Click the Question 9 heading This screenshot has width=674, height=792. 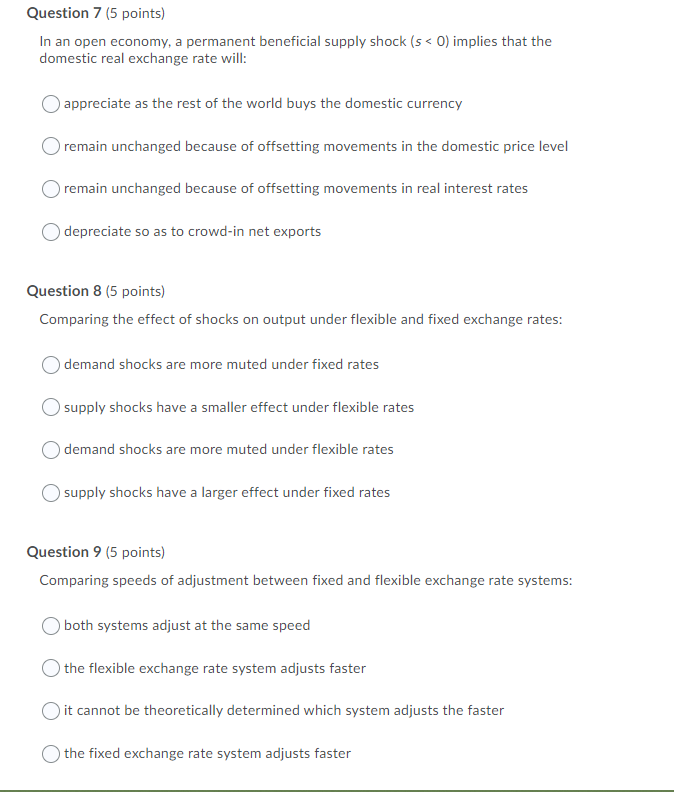[x=64, y=552]
